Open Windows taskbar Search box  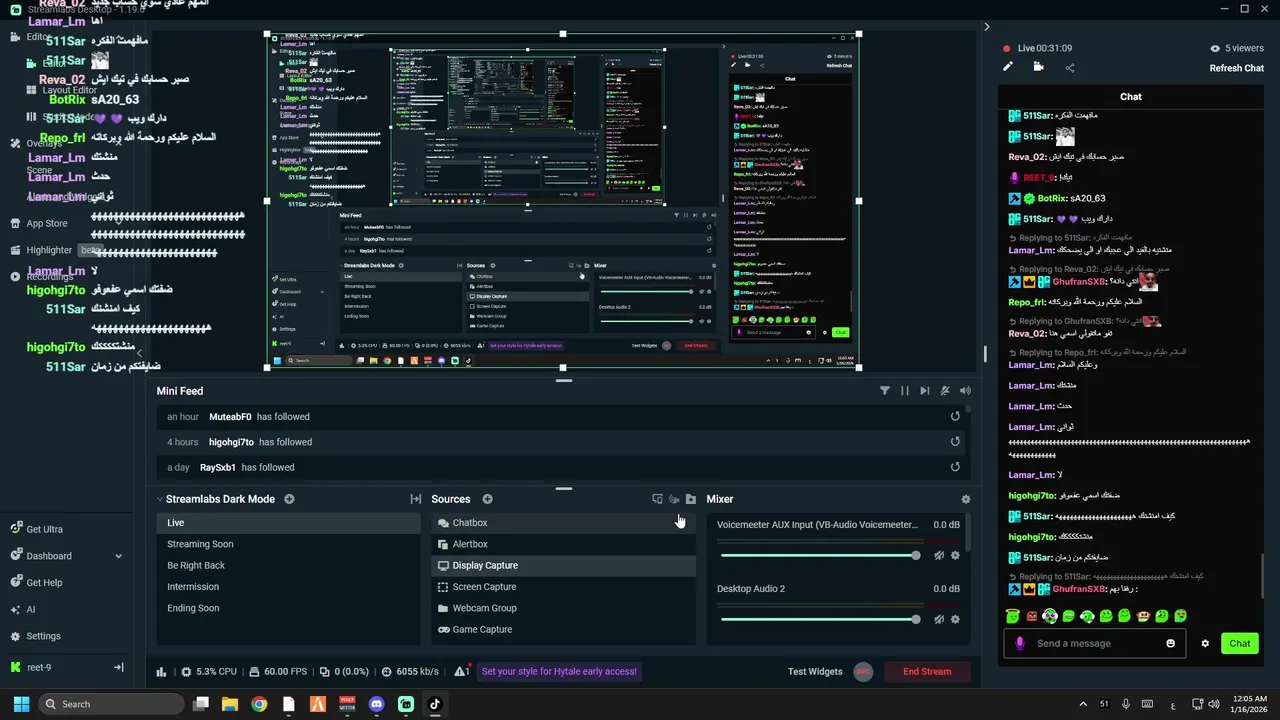coord(110,704)
